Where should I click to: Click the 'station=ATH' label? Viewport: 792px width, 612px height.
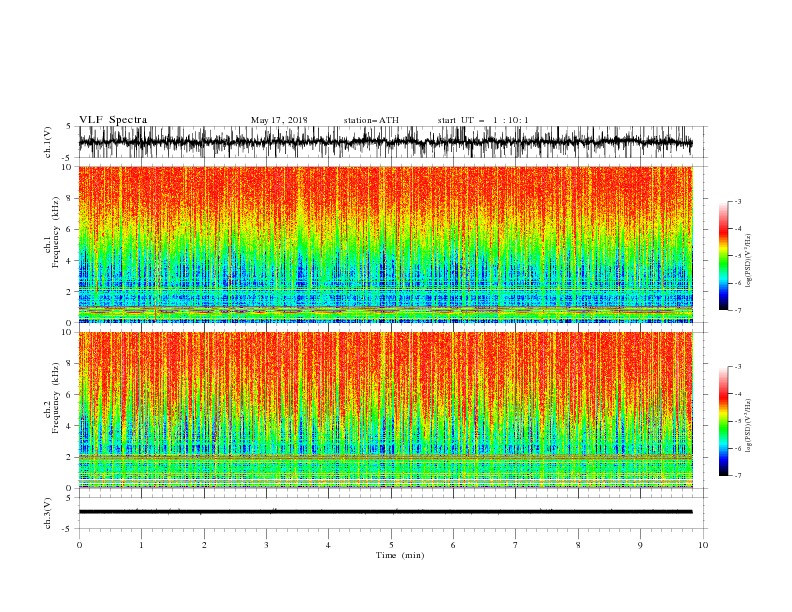pyautogui.click(x=371, y=120)
